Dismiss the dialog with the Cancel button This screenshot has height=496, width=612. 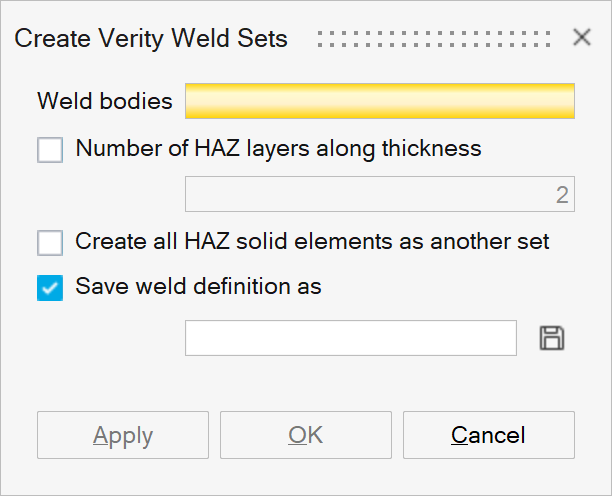[488, 435]
